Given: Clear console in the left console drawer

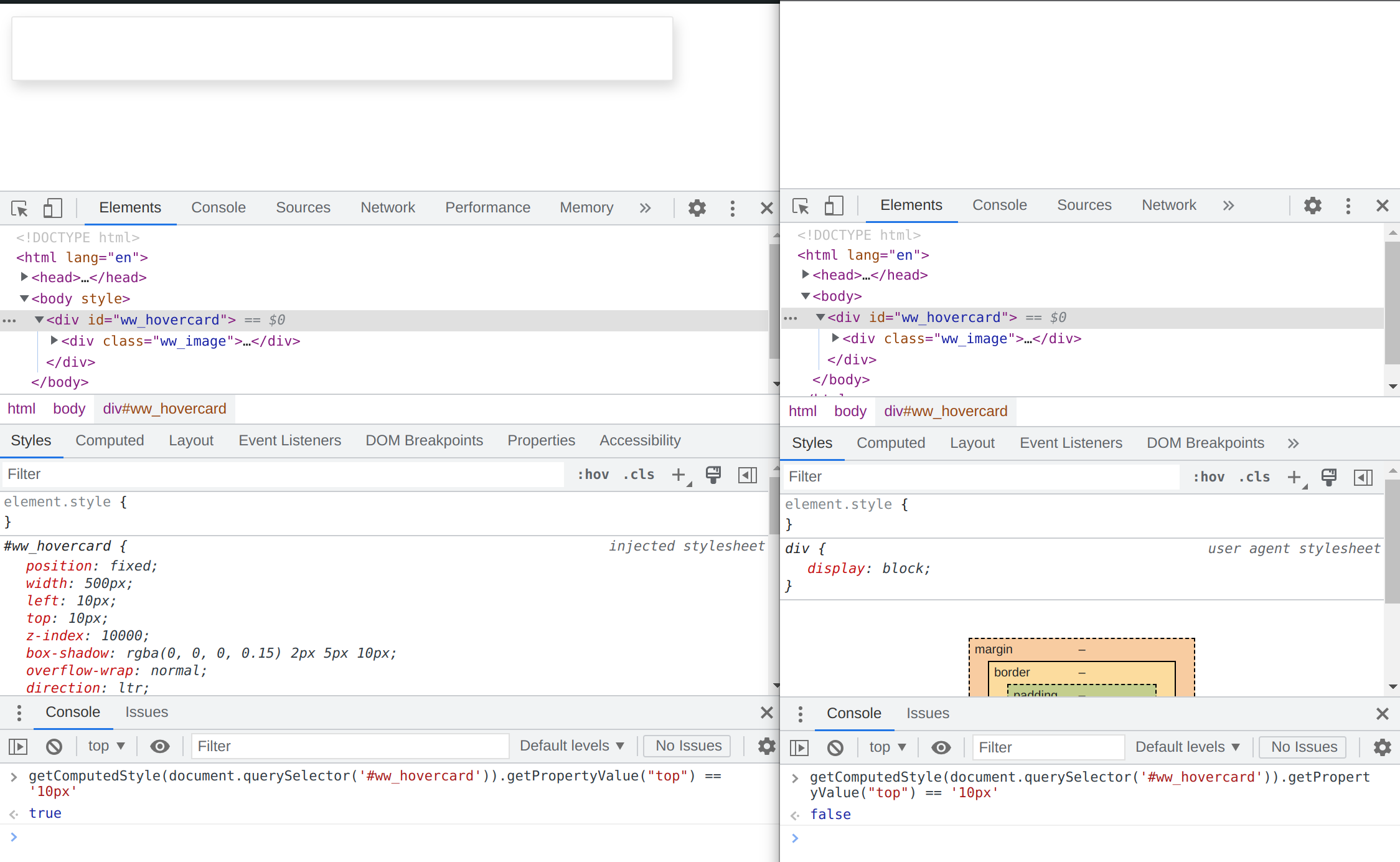Looking at the screenshot, I should [54, 746].
